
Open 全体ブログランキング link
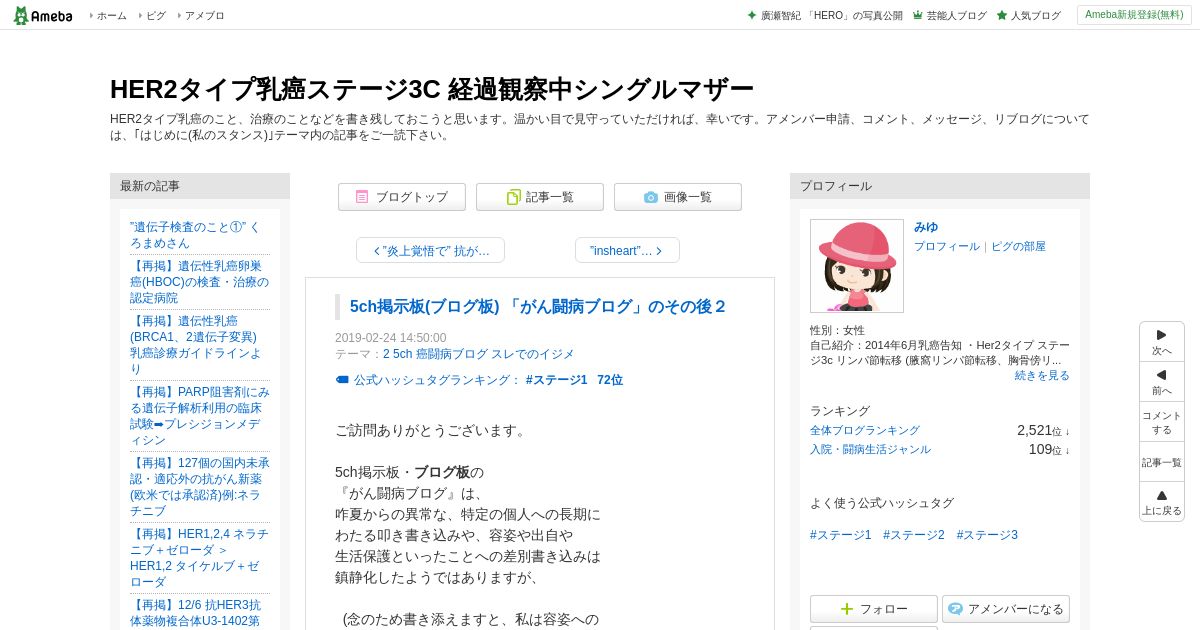(x=865, y=430)
